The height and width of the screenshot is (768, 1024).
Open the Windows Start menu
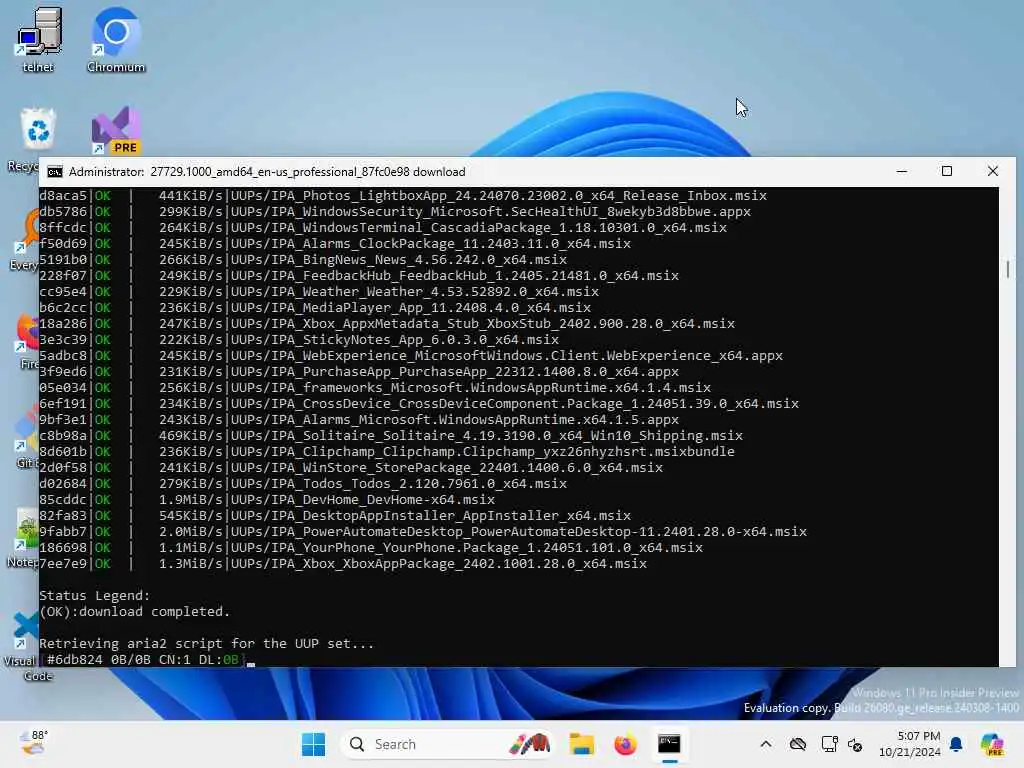click(x=313, y=744)
